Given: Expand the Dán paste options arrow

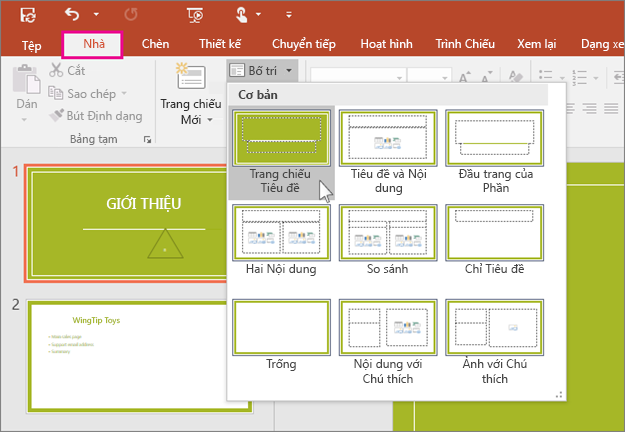Looking at the screenshot, I should [x=24, y=119].
